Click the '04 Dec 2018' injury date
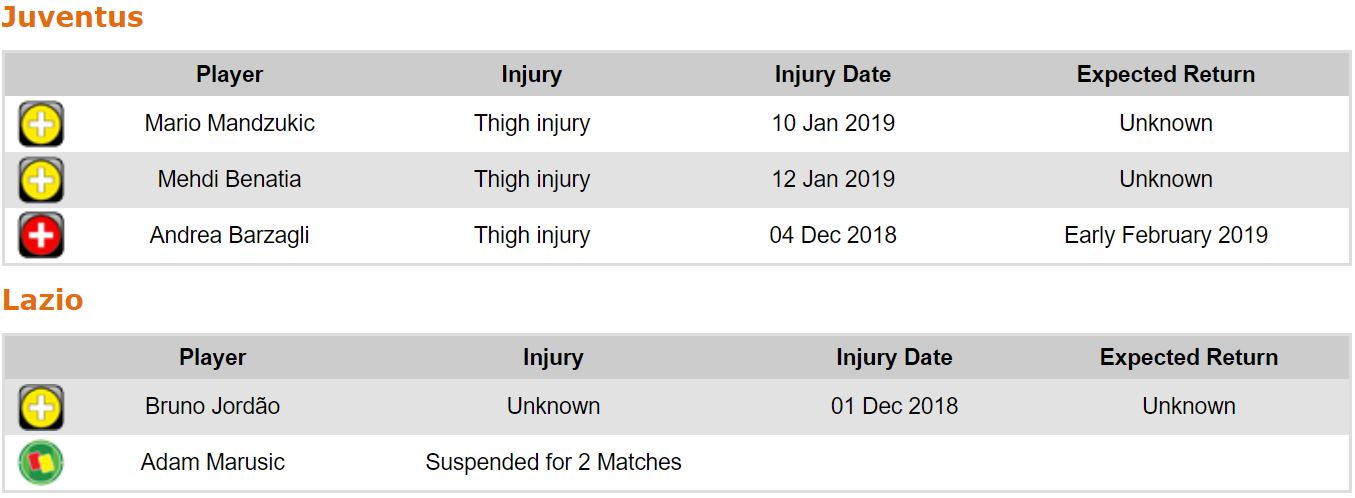This screenshot has height=498, width=1355. [x=832, y=236]
